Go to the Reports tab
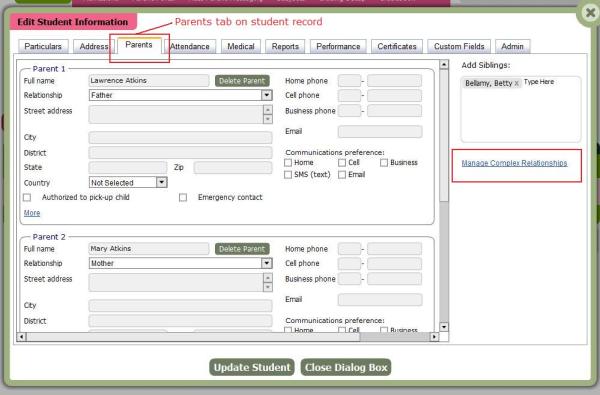Screen dimensions: 600x395 click(x=285, y=46)
